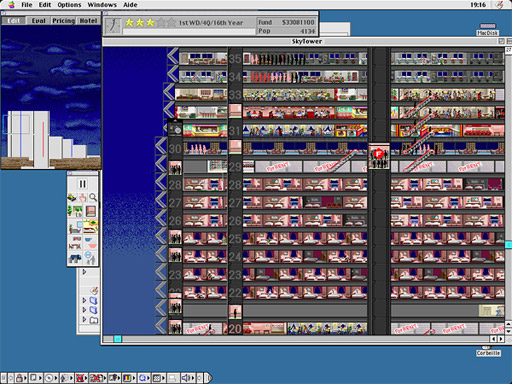512x384 pixels.
Task: Click the third yellow rating star
Action: point(150,23)
